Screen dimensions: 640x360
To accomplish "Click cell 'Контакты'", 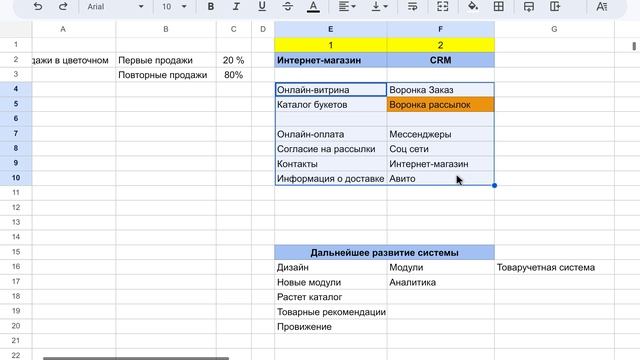I will [331, 164].
